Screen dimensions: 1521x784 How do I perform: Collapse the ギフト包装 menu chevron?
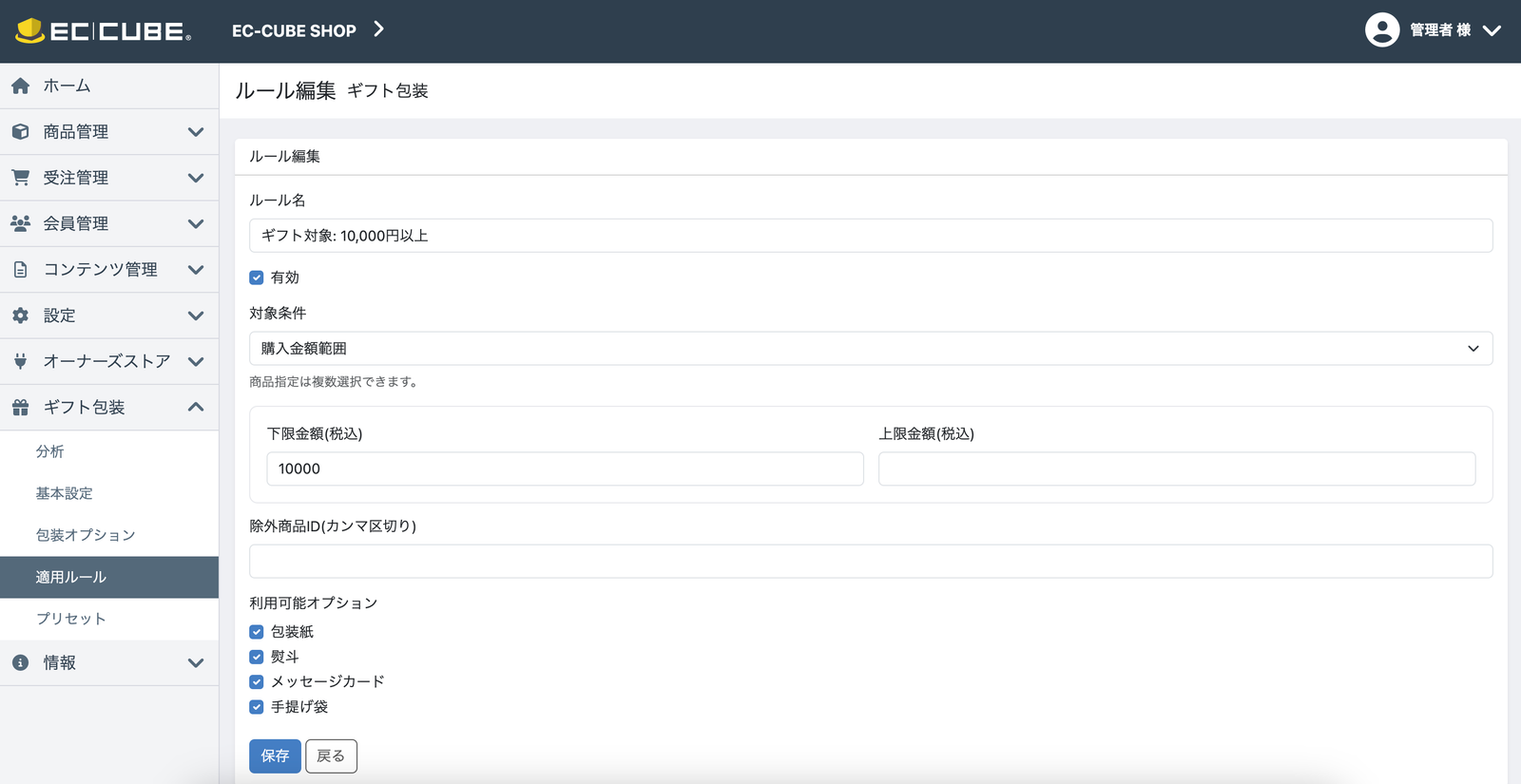click(x=196, y=408)
